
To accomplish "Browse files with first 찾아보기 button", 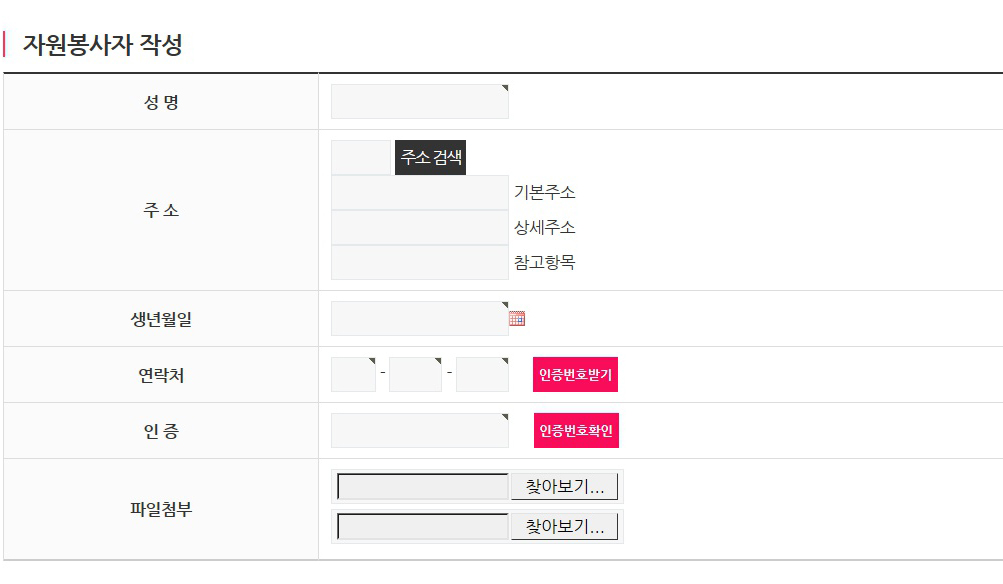I will point(565,487).
